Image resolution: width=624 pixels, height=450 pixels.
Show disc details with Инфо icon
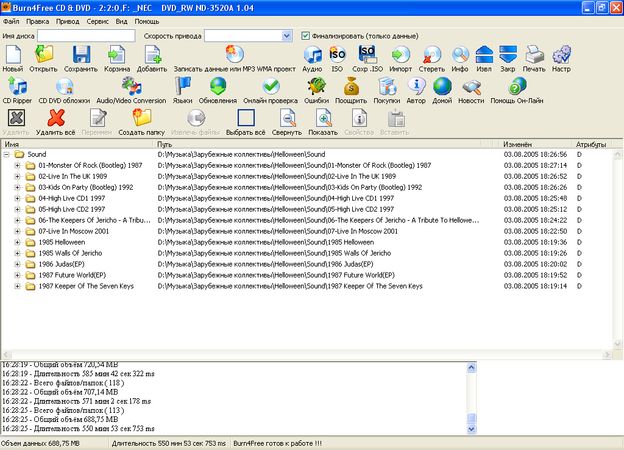pos(460,55)
